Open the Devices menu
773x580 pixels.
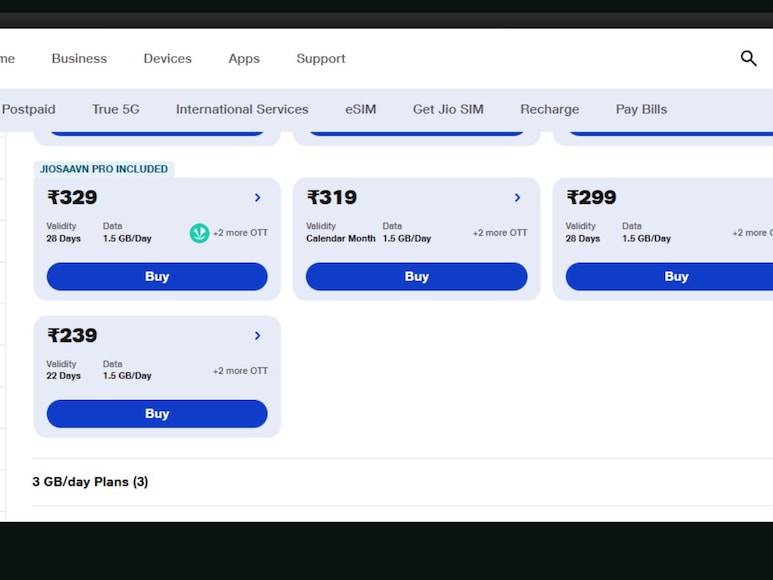pos(168,59)
